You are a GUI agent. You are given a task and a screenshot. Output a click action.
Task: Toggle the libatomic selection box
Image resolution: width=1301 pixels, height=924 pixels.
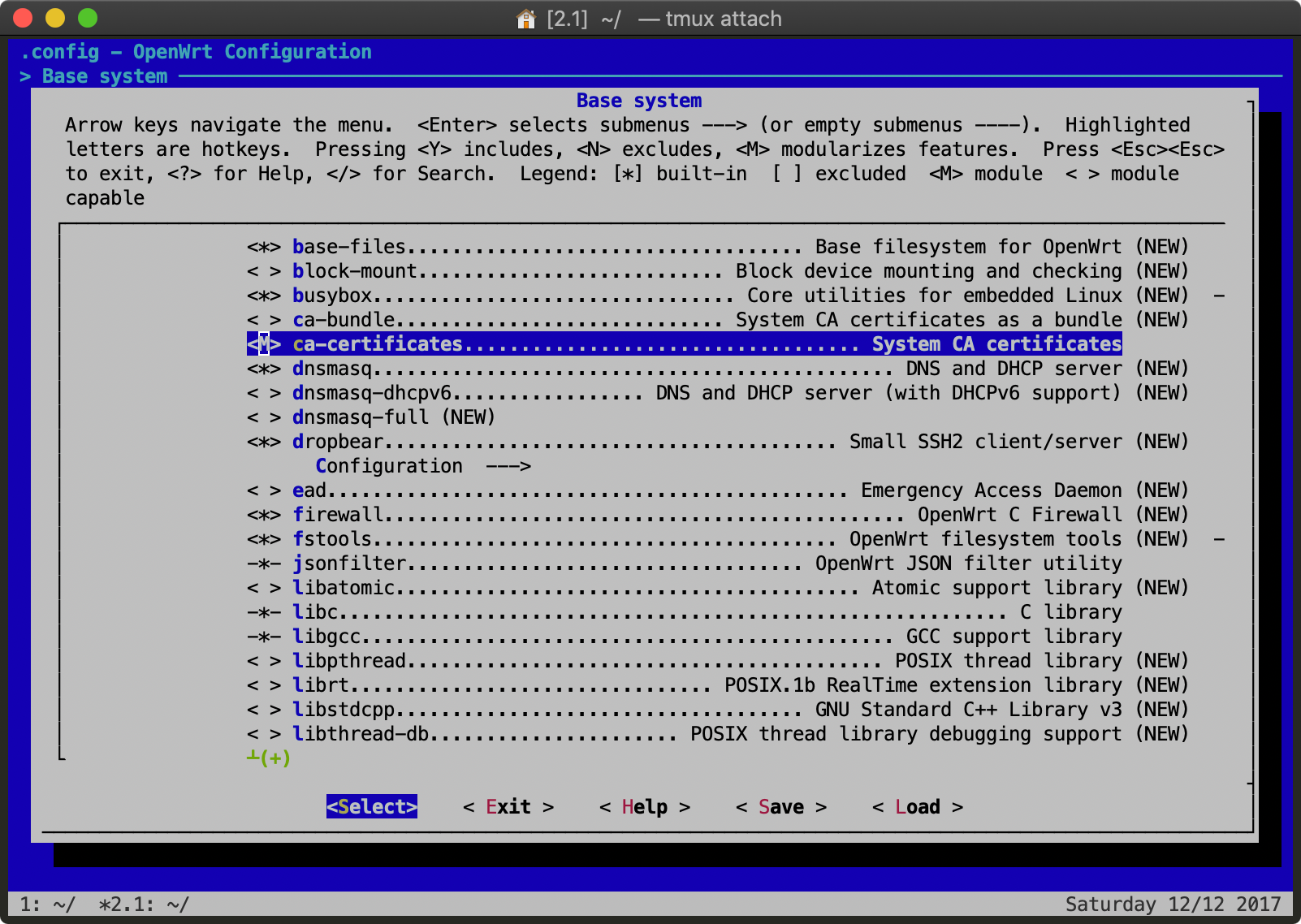(264, 588)
